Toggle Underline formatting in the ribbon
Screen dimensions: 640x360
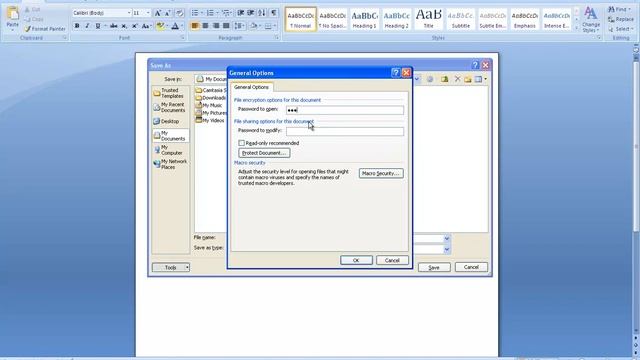(x=98, y=26)
